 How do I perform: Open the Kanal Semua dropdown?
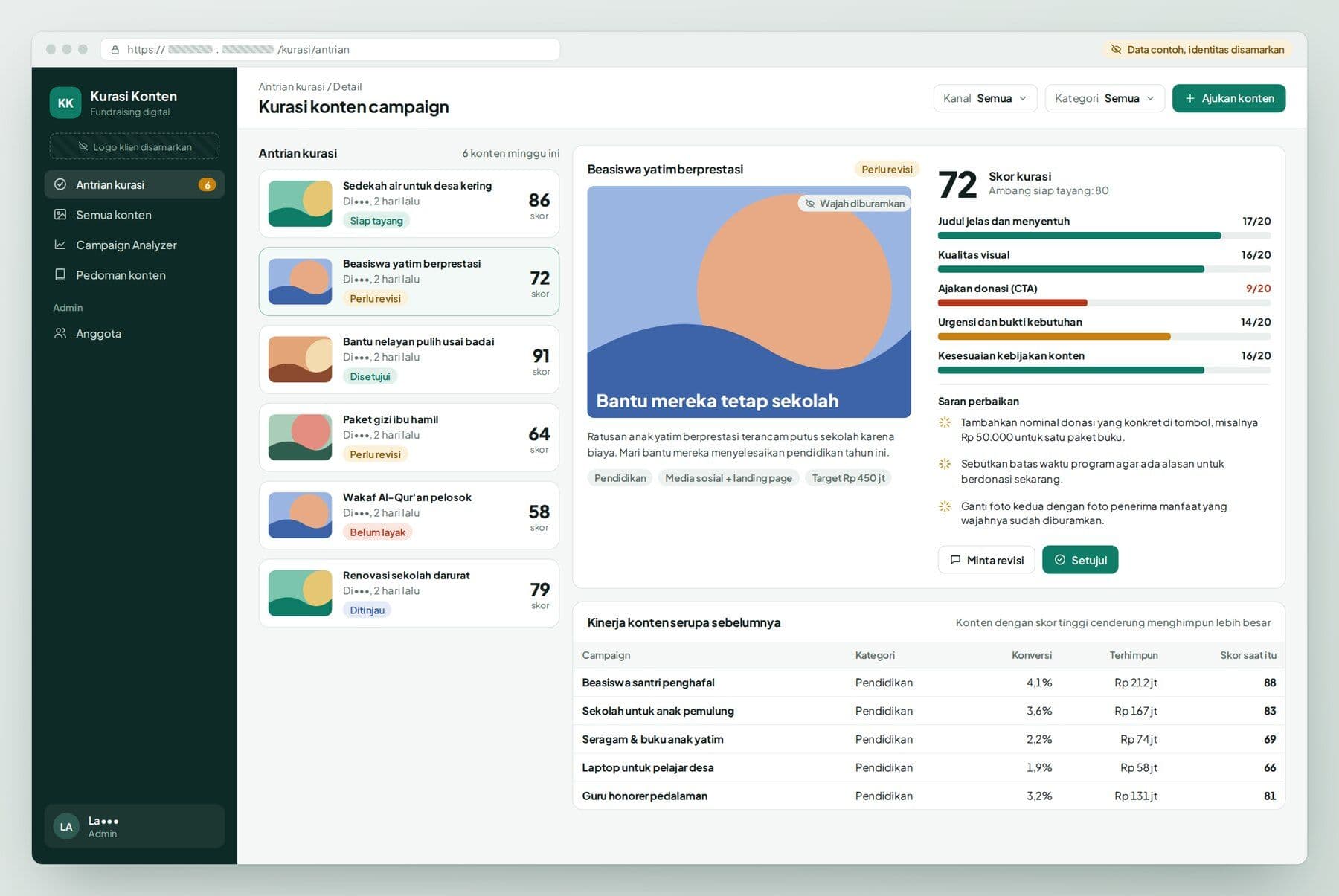(985, 98)
